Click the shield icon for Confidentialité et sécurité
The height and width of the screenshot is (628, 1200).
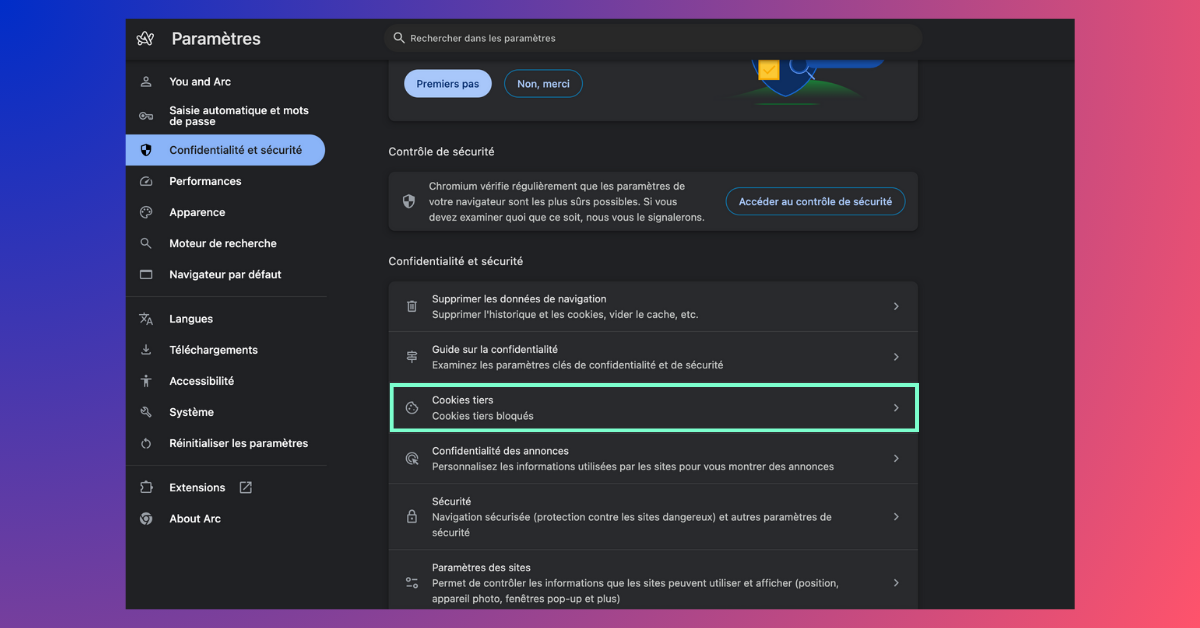146,150
